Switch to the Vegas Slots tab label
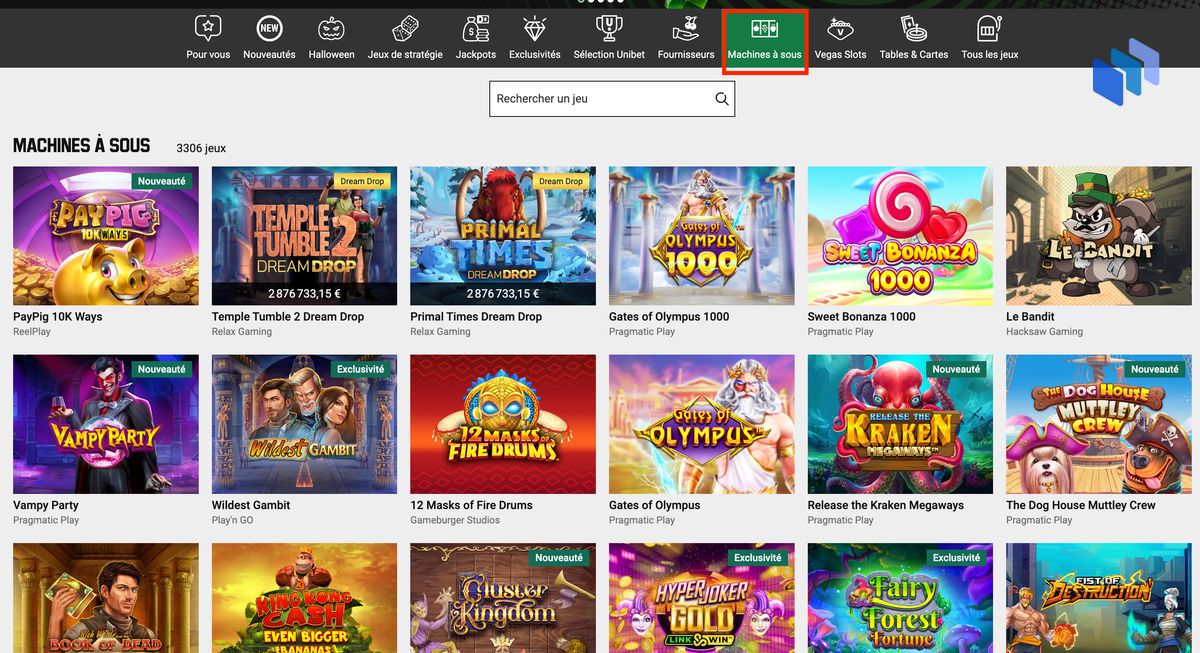Viewport: 1200px width, 653px height. 840,54
